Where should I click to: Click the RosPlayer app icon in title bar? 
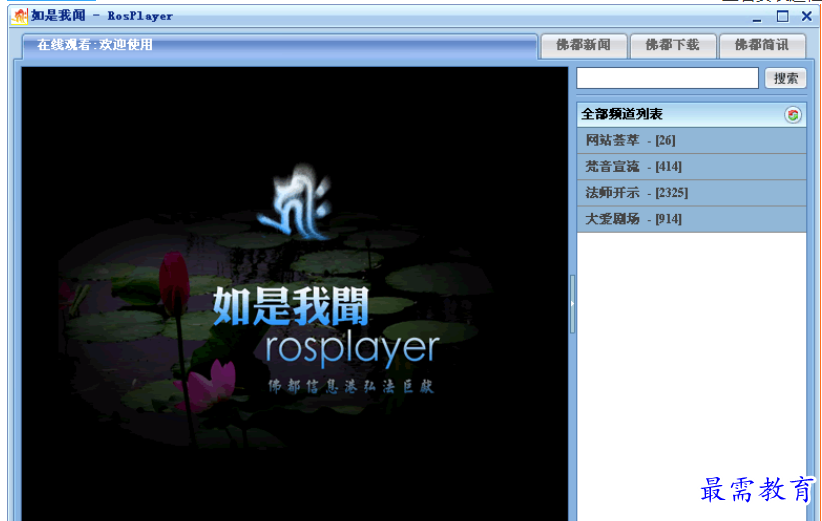point(19,16)
